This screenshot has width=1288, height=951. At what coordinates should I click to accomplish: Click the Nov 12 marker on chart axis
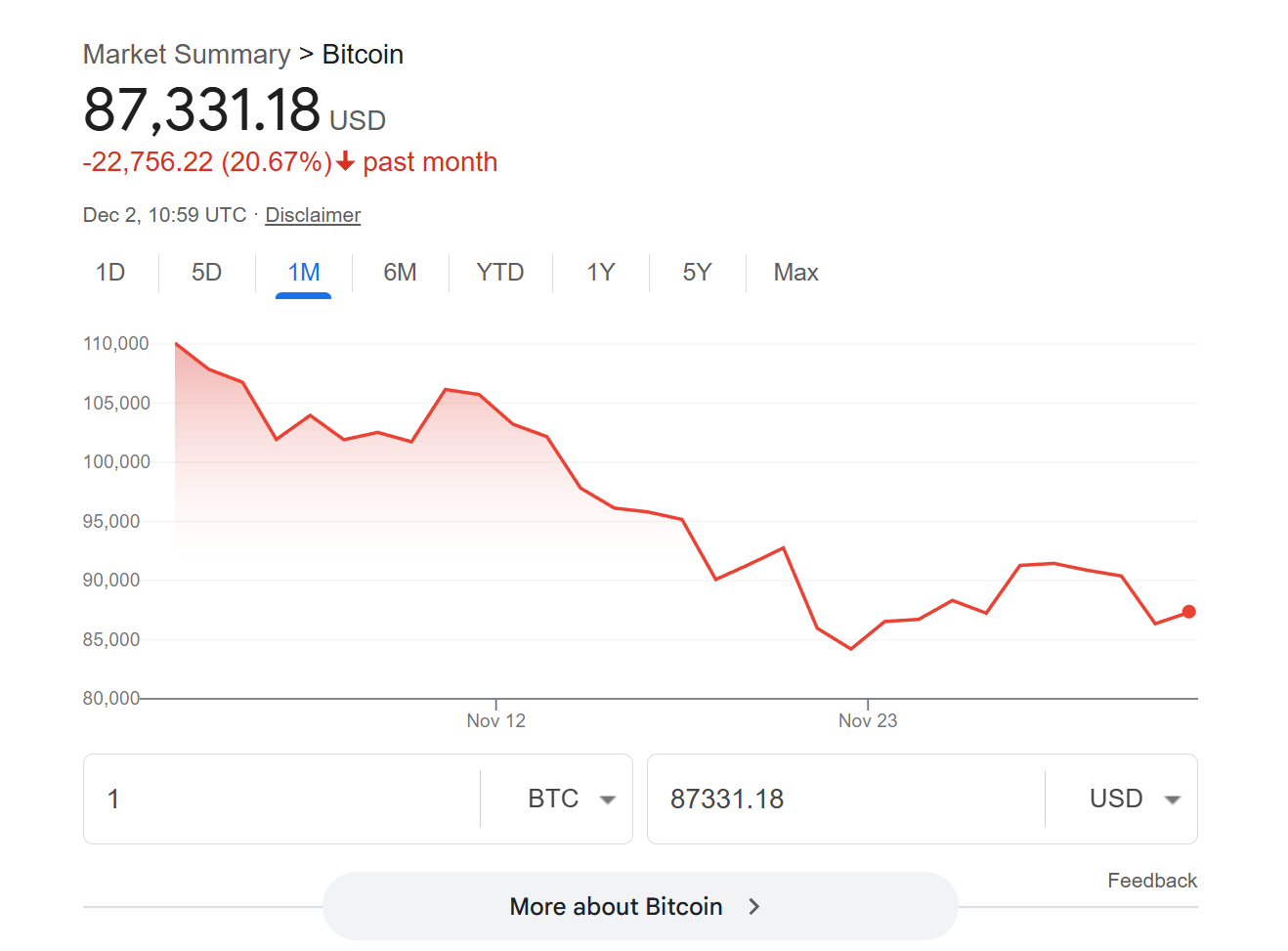pos(495,720)
